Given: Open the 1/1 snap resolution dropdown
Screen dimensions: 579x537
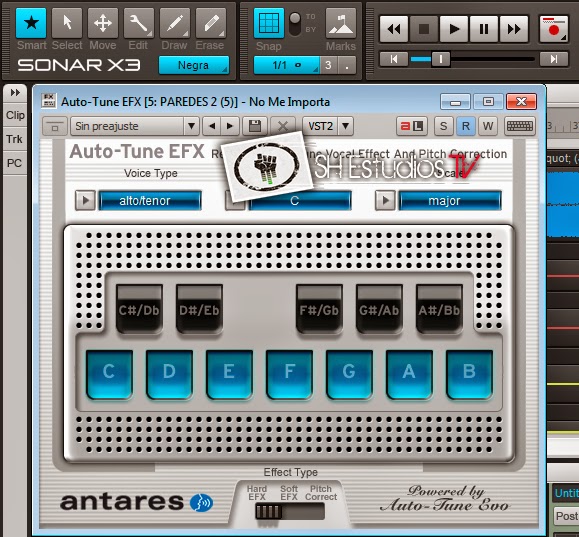Looking at the screenshot, I should coord(287,65).
